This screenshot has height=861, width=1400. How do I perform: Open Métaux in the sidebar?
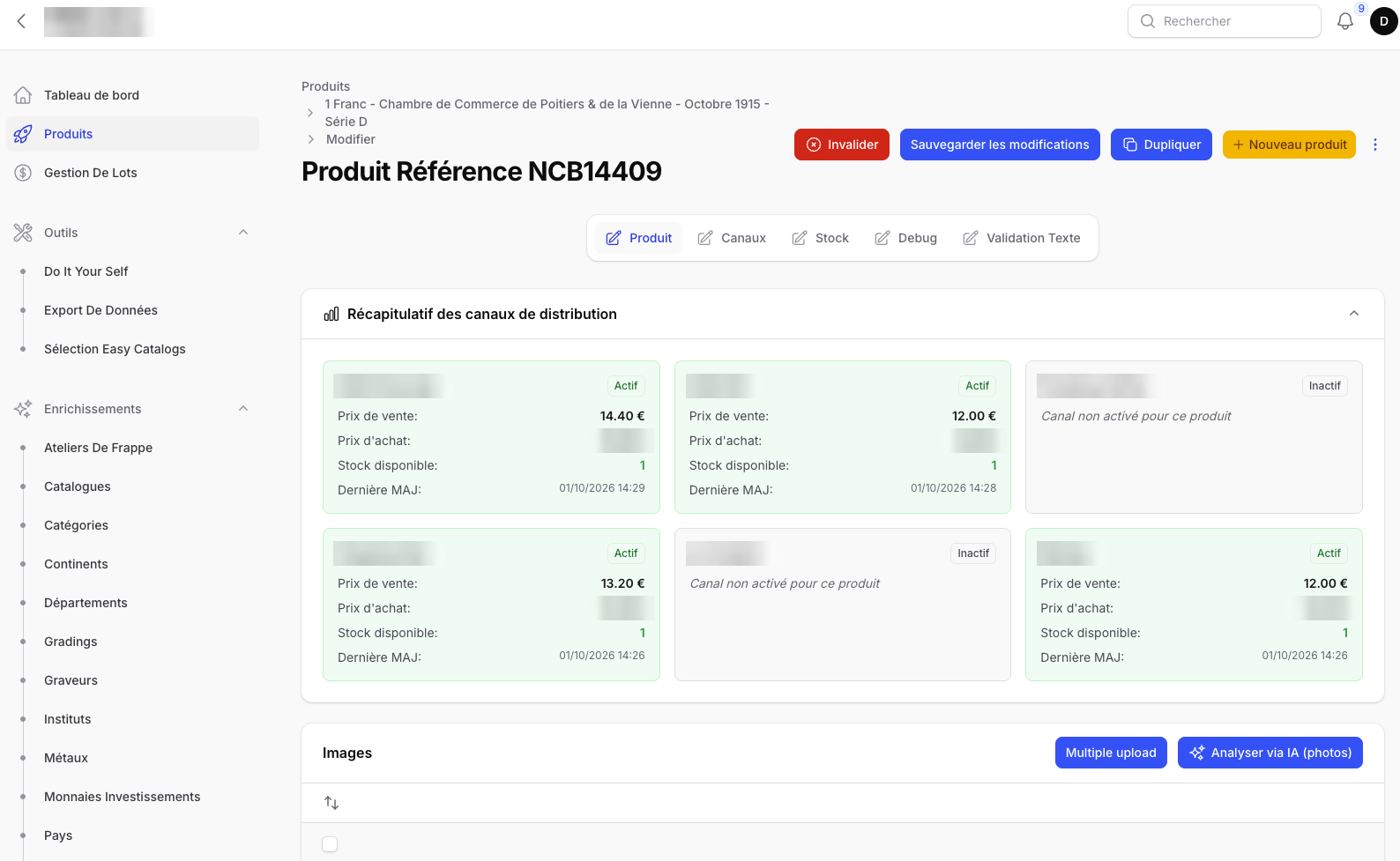pyautogui.click(x=66, y=758)
